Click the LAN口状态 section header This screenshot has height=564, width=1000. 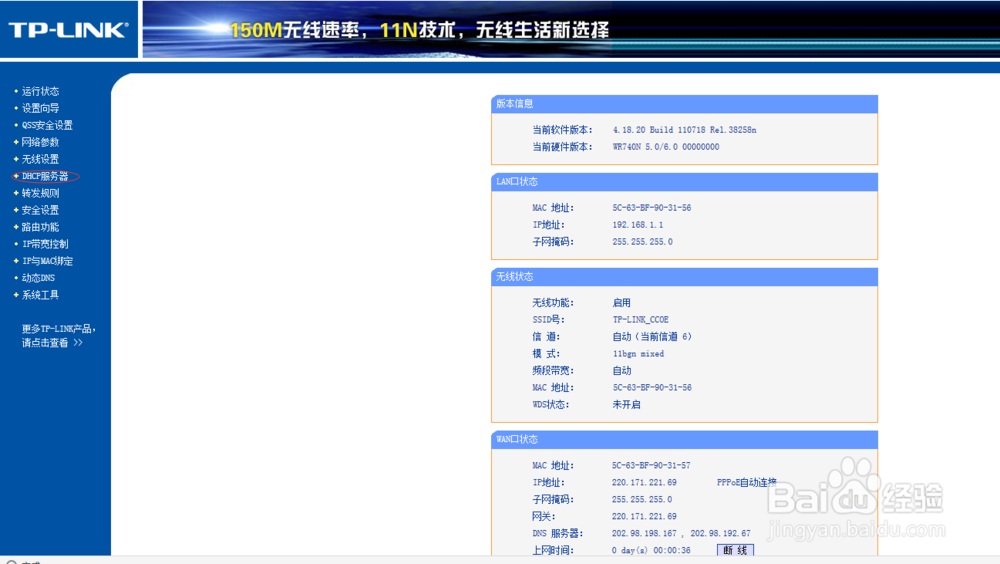click(x=684, y=182)
